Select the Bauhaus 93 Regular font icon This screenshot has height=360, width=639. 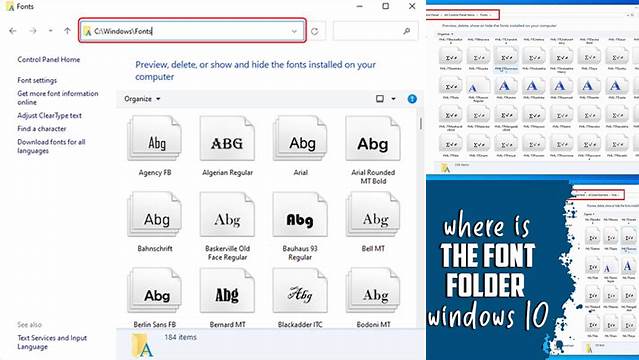tap(300, 214)
